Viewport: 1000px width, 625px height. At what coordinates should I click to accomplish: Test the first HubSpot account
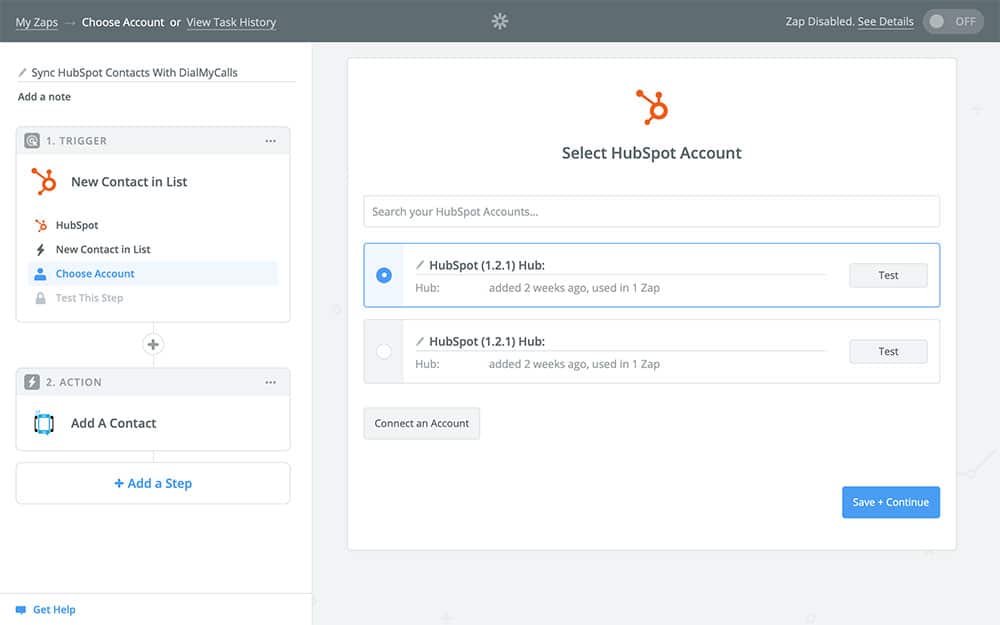click(888, 275)
